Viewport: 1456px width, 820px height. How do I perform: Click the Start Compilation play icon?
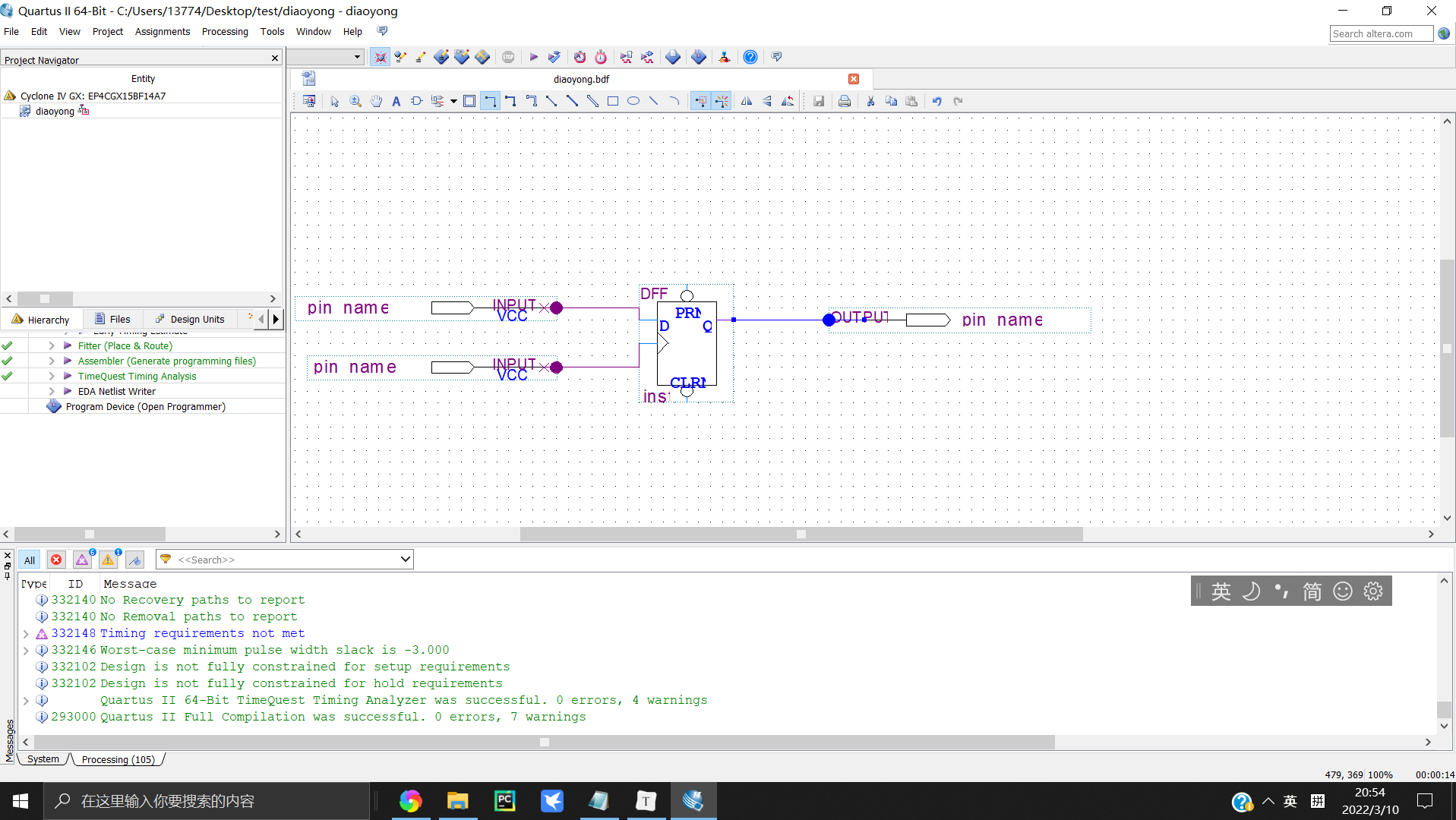pyautogui.click(x=533, y=57)
